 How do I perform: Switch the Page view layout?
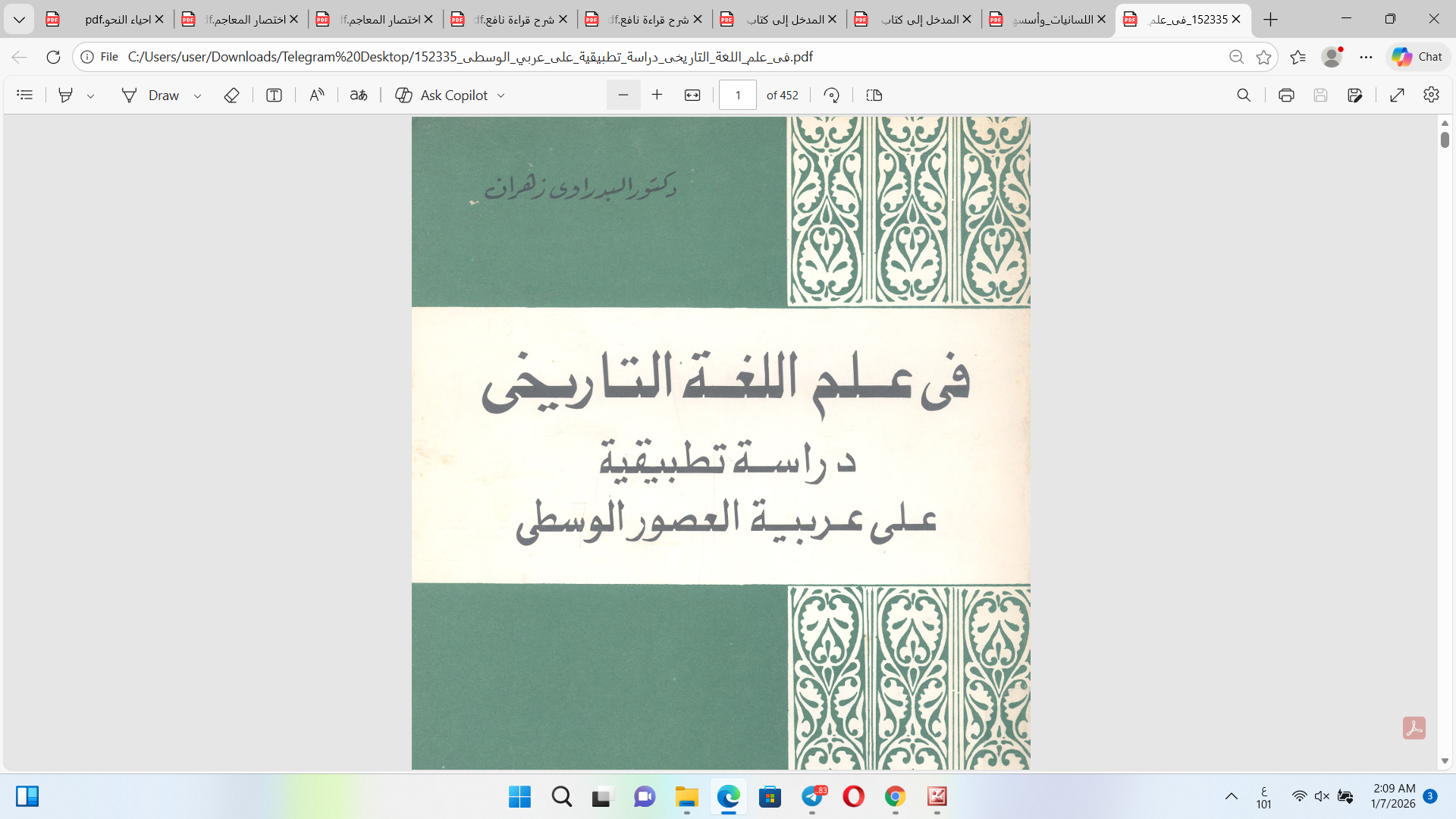click(x=874, y=95)
